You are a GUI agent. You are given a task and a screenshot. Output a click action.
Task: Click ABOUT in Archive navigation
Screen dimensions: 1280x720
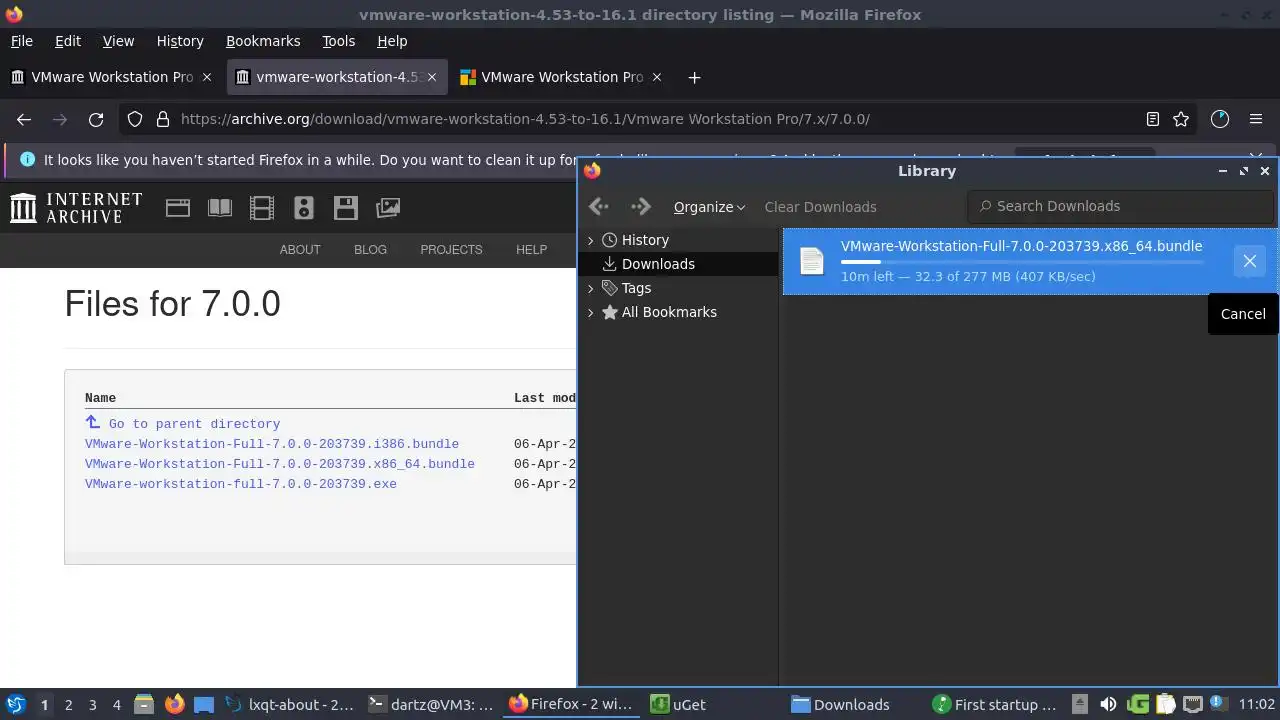coord(300,250)
